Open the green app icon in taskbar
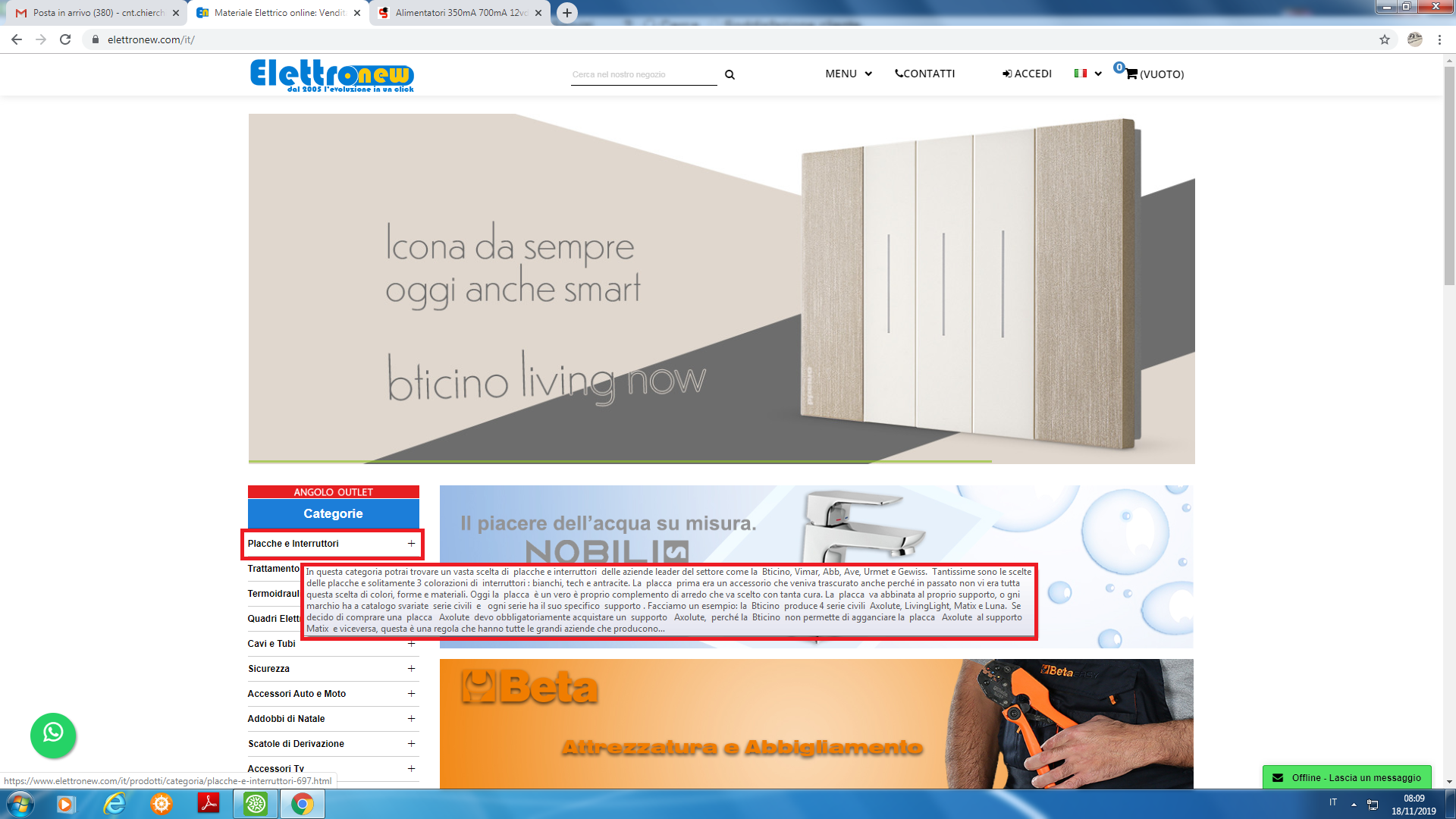The image size is (1456, 819). tap(256, 804)
